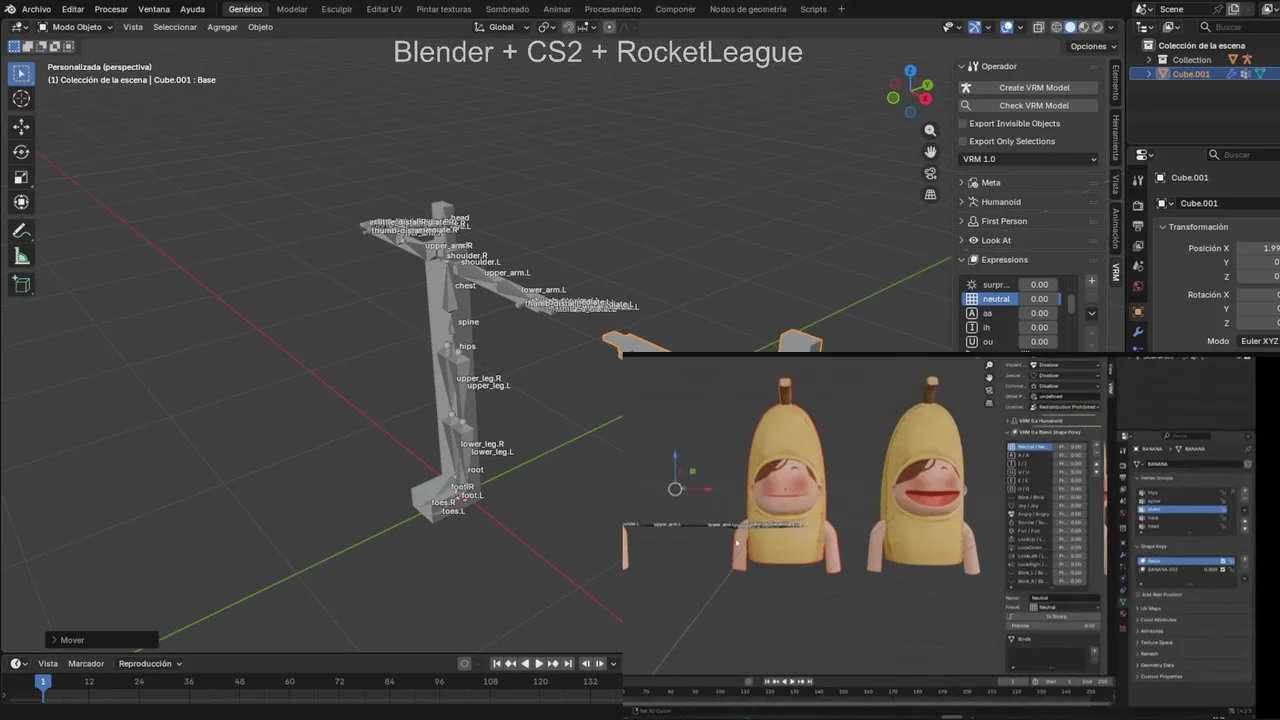
Task: Toggle auto keying record button in timeline
Action: coord(464,663)
